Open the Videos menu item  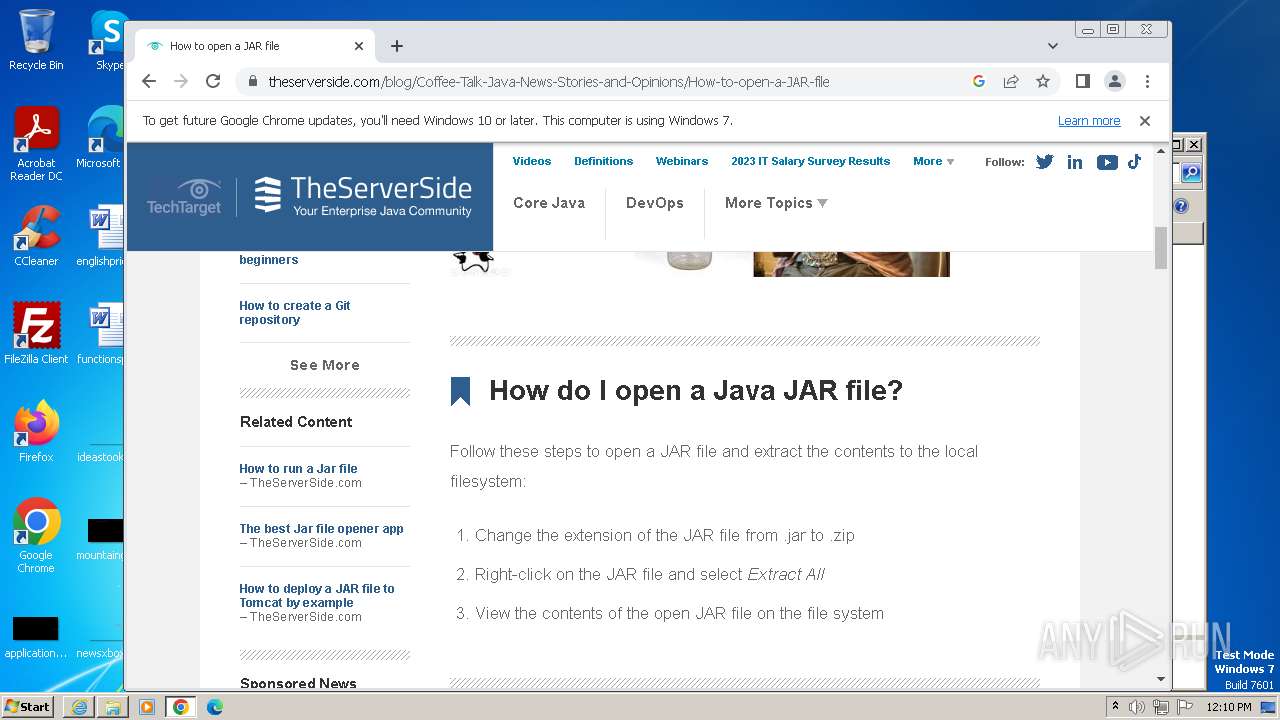point(532,161)
